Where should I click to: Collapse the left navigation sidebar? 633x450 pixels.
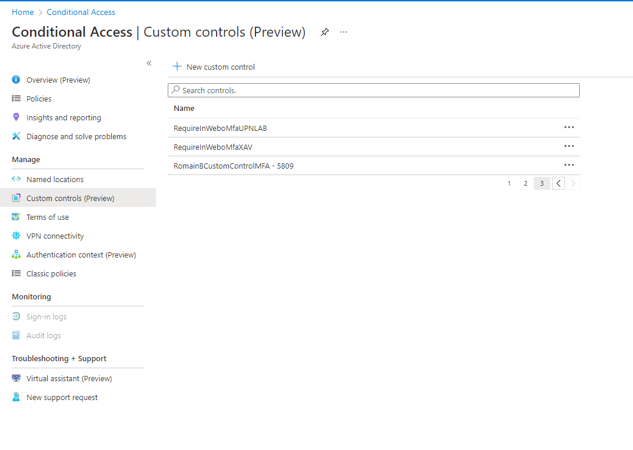click(149, 63)
